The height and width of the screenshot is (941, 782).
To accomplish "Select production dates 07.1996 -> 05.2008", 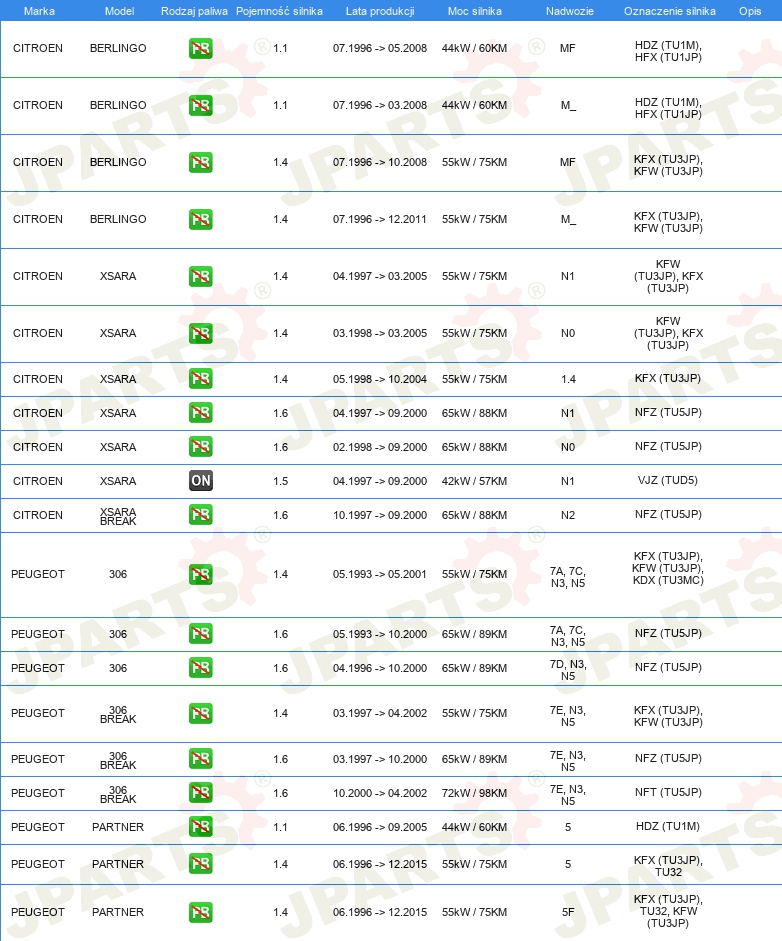I will pos(380,49).
